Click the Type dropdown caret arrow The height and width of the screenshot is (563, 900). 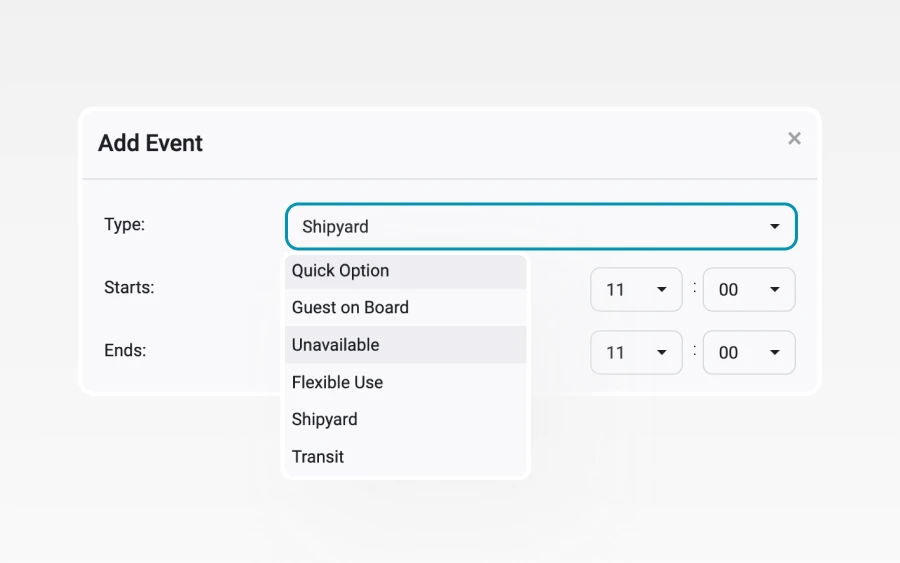click(774, 227)
